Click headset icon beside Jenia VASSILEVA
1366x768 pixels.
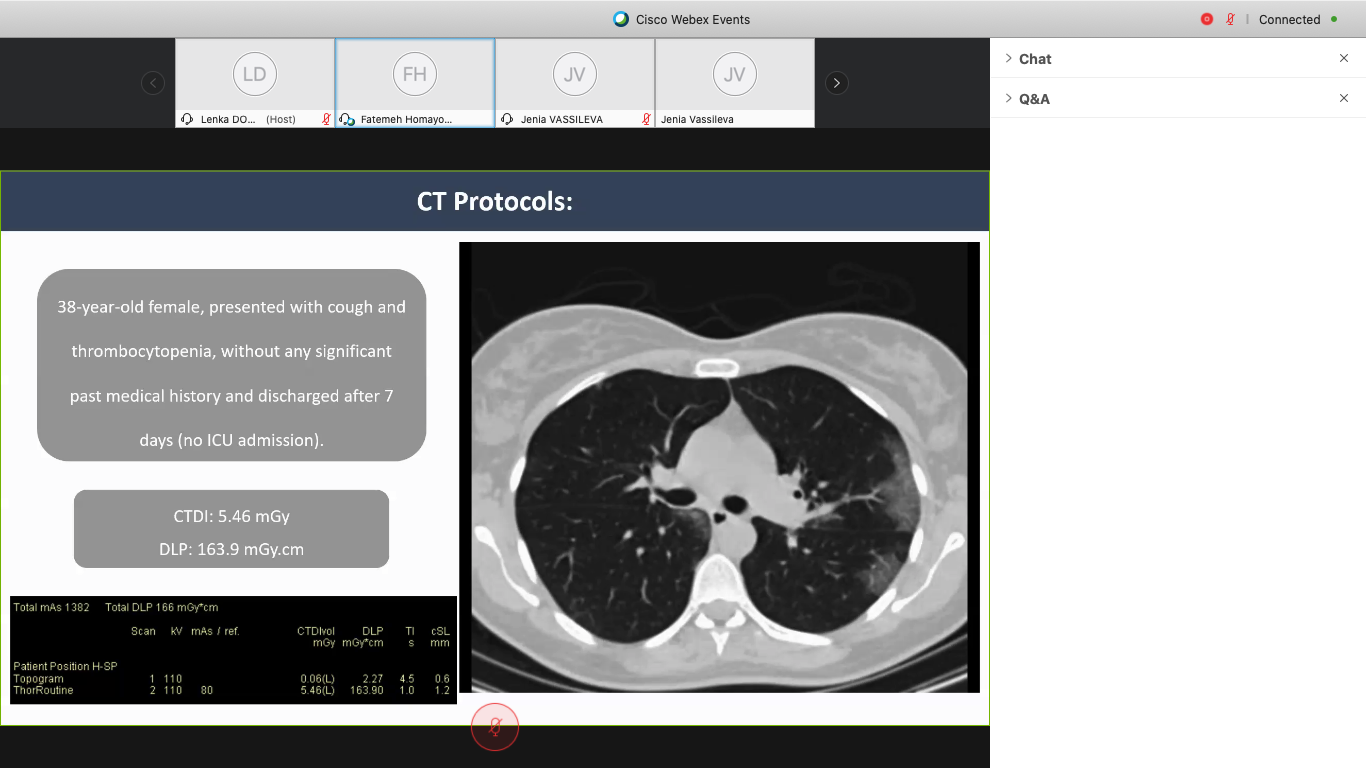coord(507,119)
